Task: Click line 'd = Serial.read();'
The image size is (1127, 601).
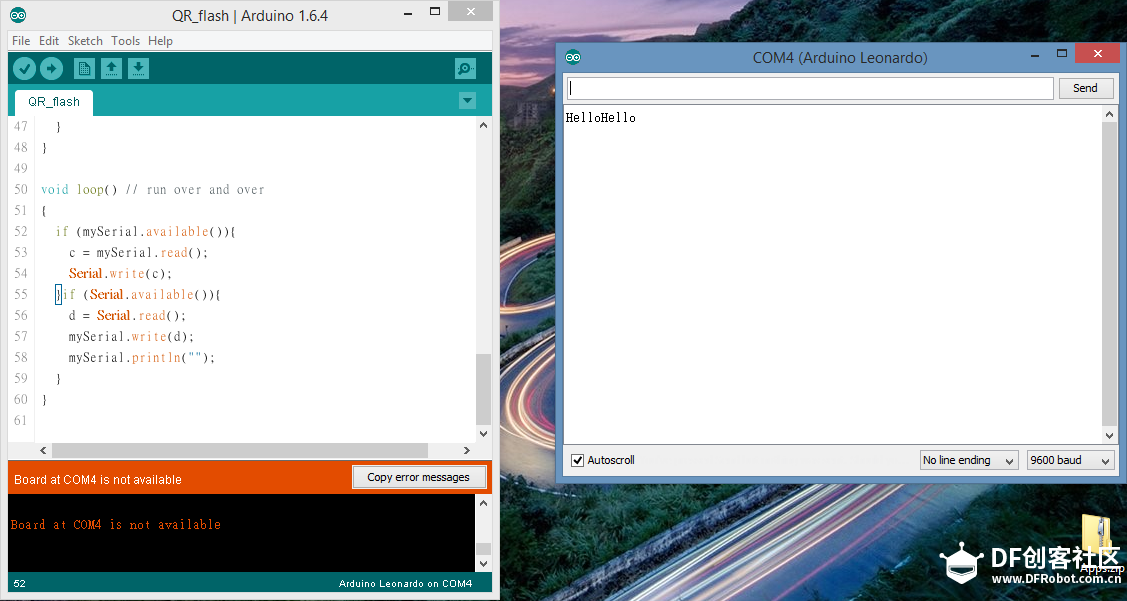Action: coord(127,315)
